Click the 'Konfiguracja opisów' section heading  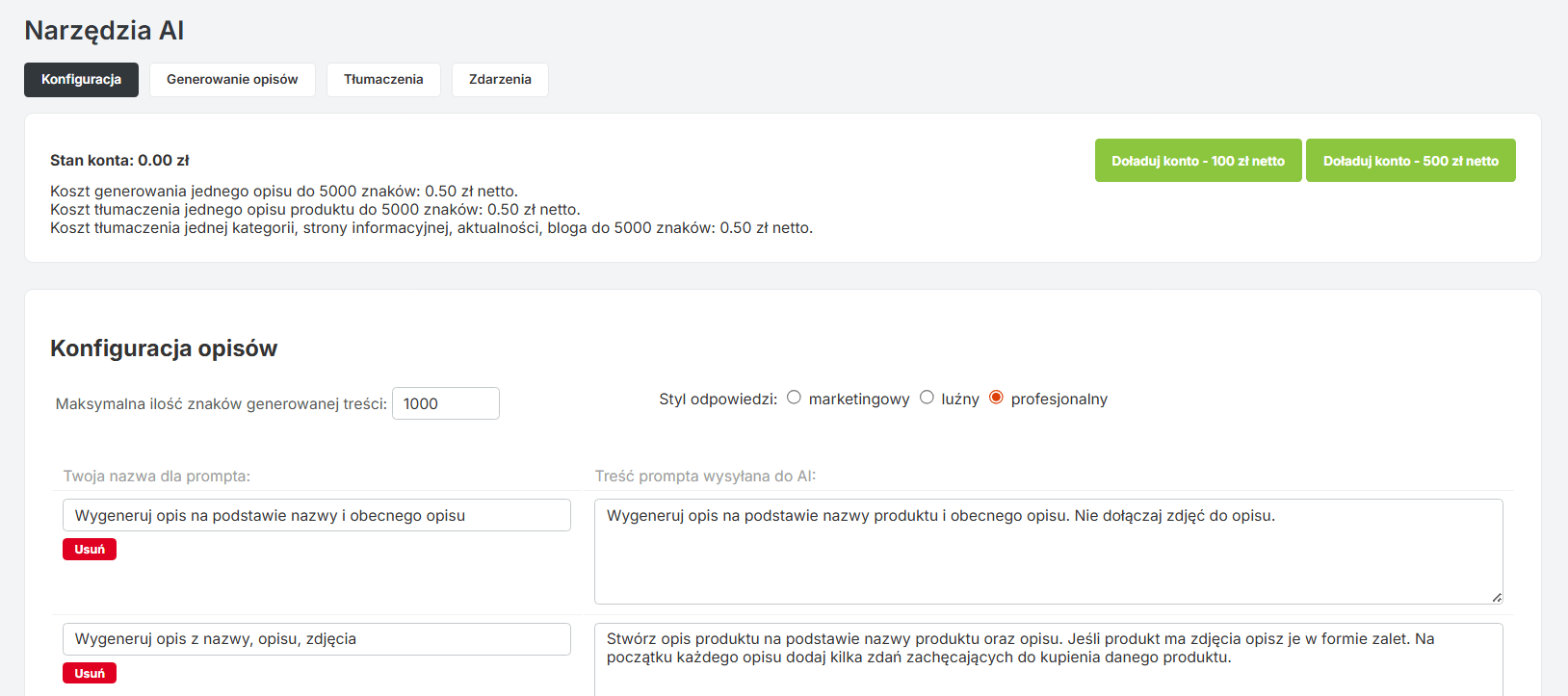click(x=164, y=348)
